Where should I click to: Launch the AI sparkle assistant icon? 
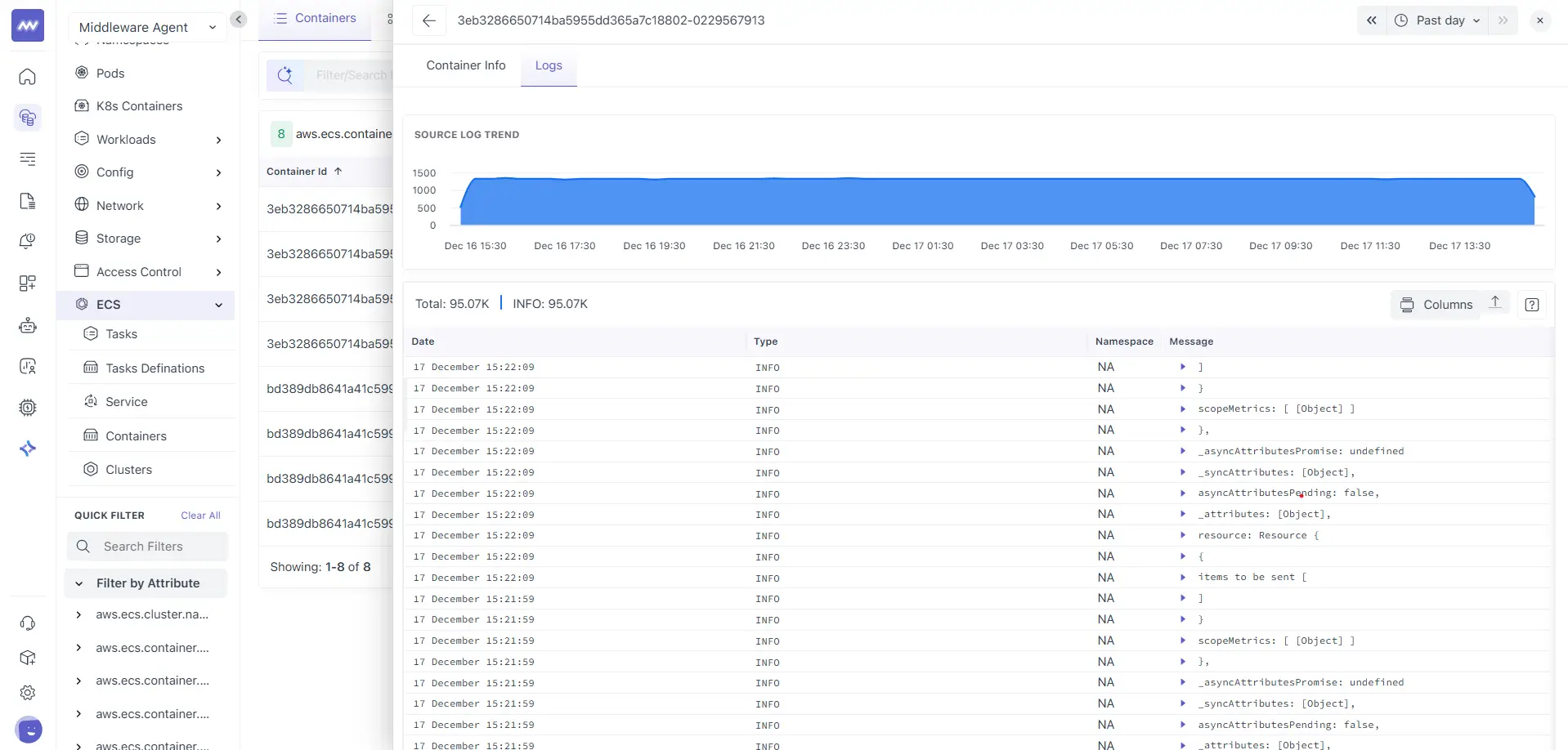pyautogui.click(x=27, y=448)
